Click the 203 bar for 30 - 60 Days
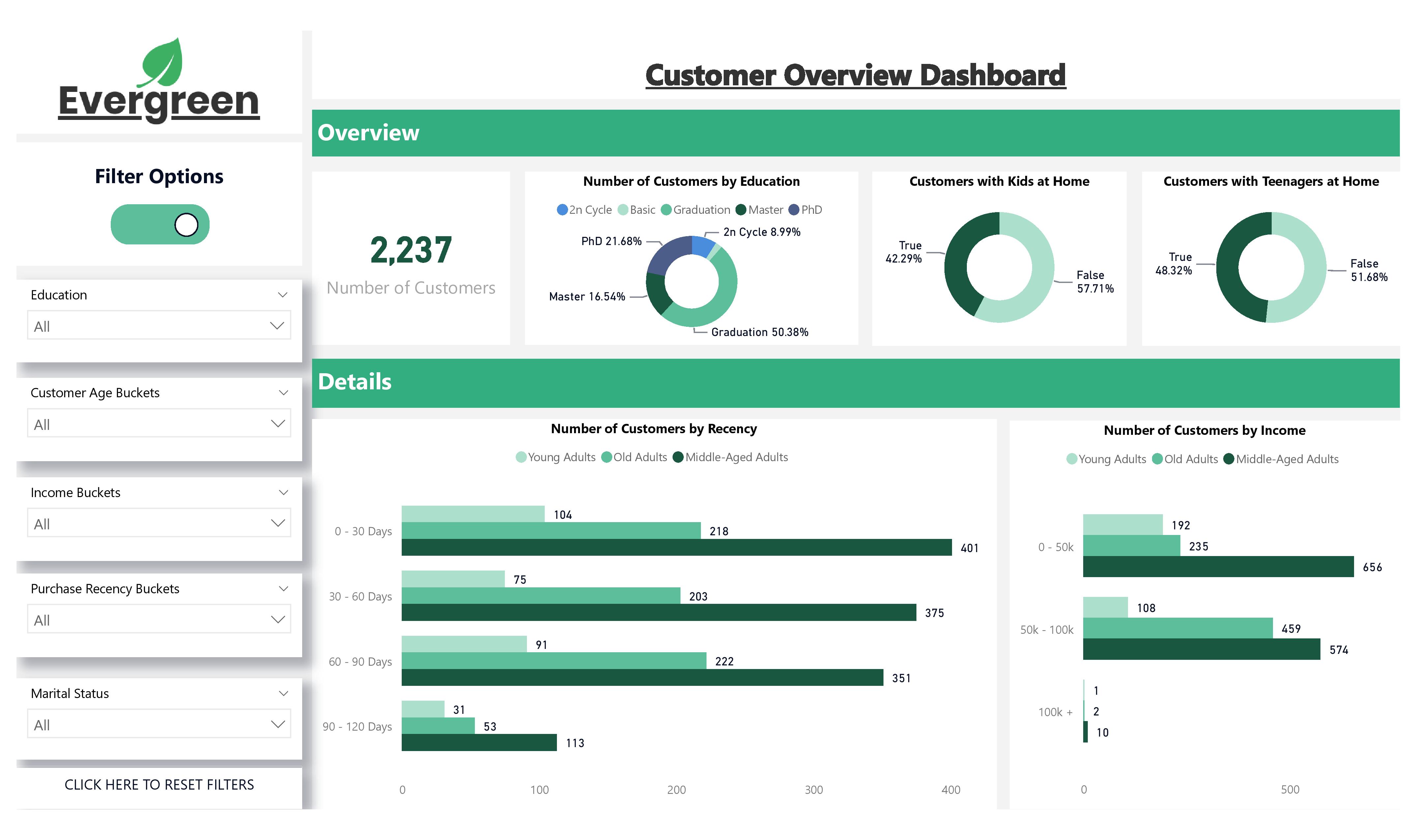The image size is (1417, 840). coord(541,596)
